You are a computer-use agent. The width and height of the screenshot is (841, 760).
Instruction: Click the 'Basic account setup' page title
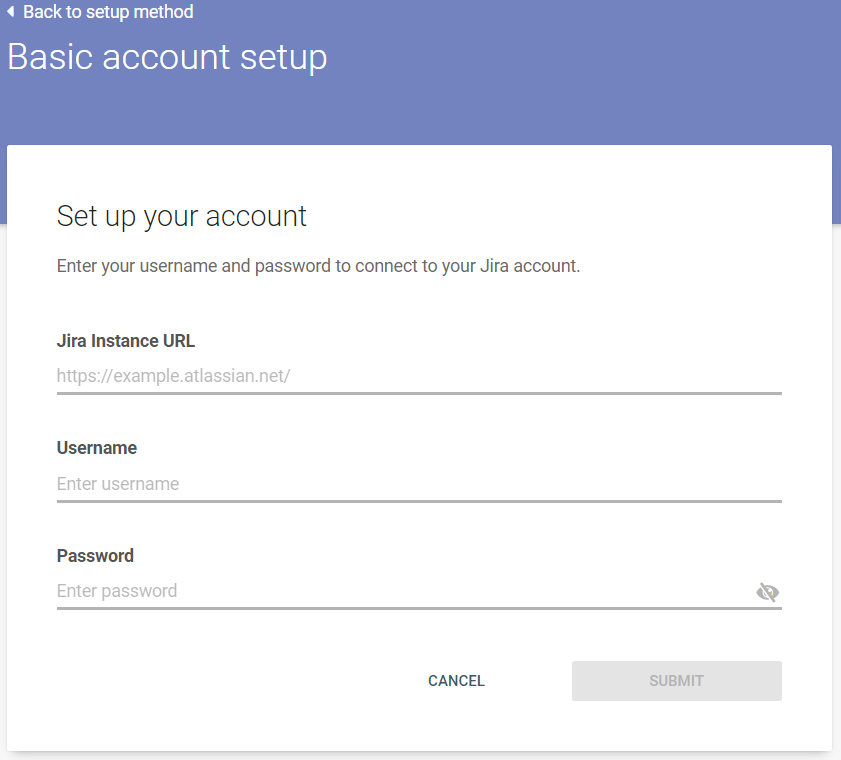[x=167, y=57]
